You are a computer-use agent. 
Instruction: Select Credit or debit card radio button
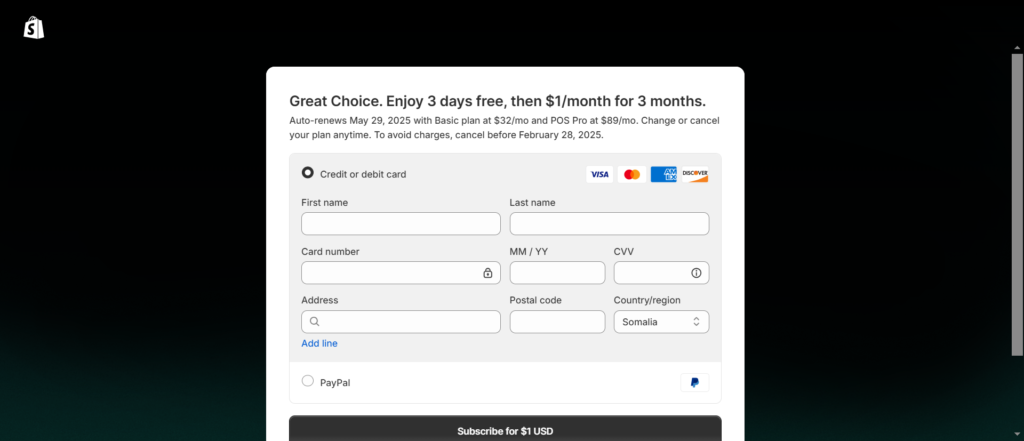308,172
